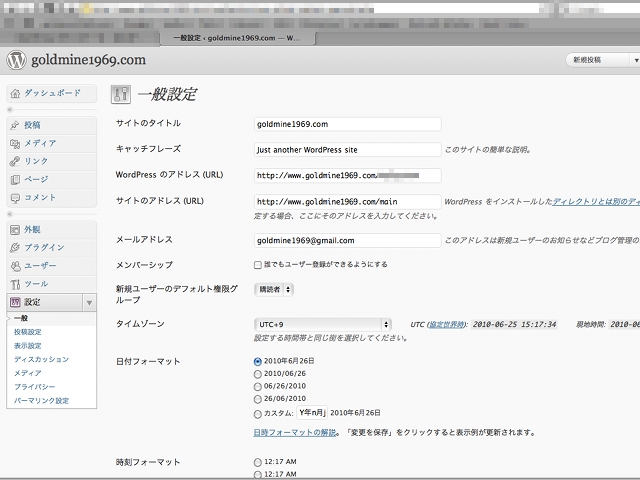Collapse sidebar via arrow above 外観
Viewport: 640px width, 480px height.
tap(10, 214)
